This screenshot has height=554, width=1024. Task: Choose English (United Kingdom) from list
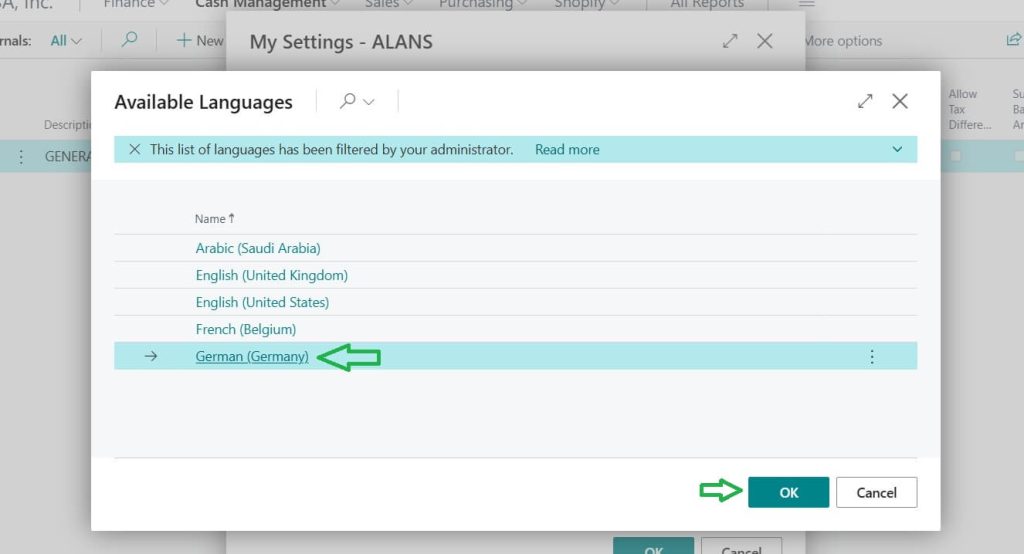pyautogui.click(x=271, y=275)
